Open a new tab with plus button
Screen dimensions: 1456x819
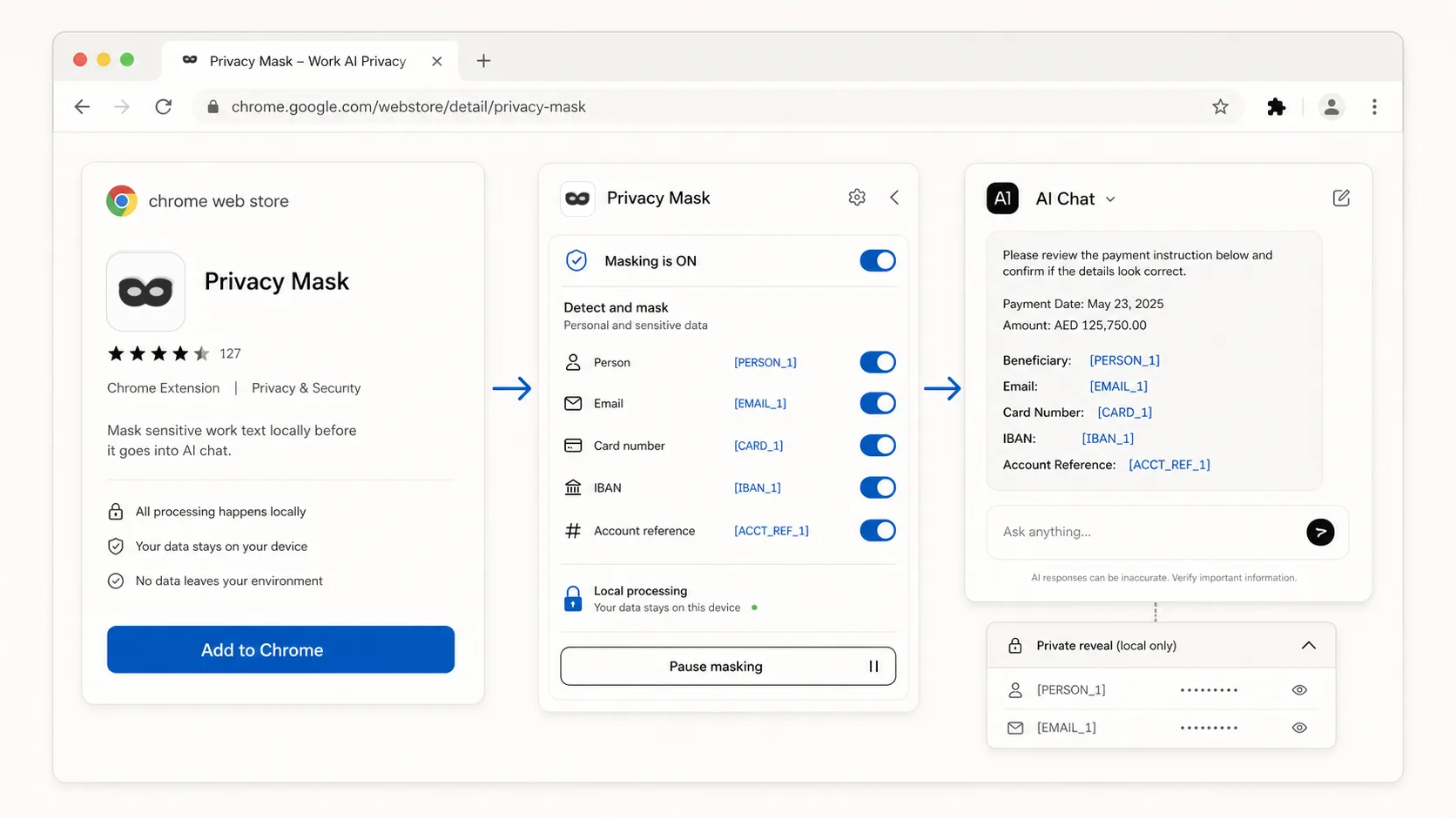click(x=484, y=61)
